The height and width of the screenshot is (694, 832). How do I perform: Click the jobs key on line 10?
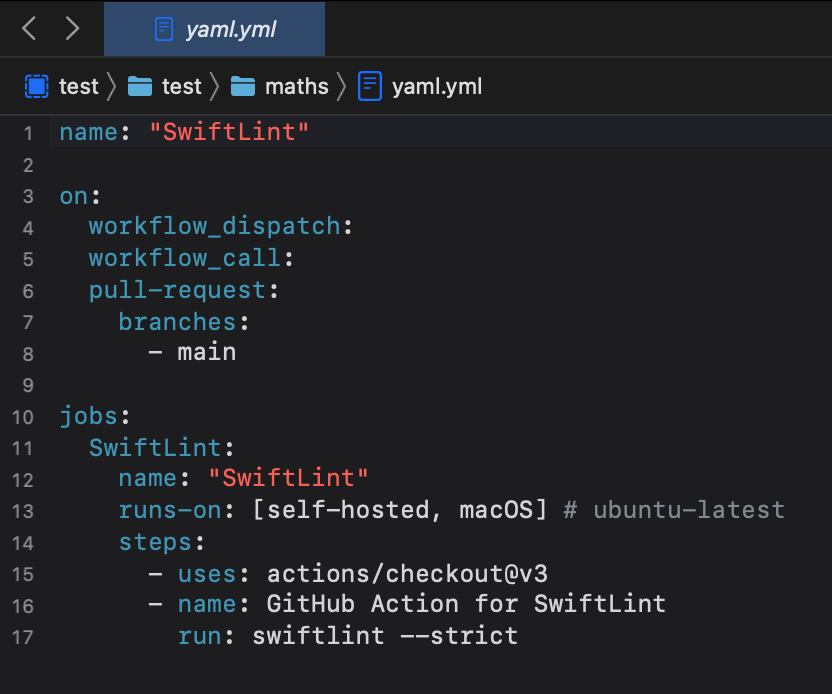point(88,416)
